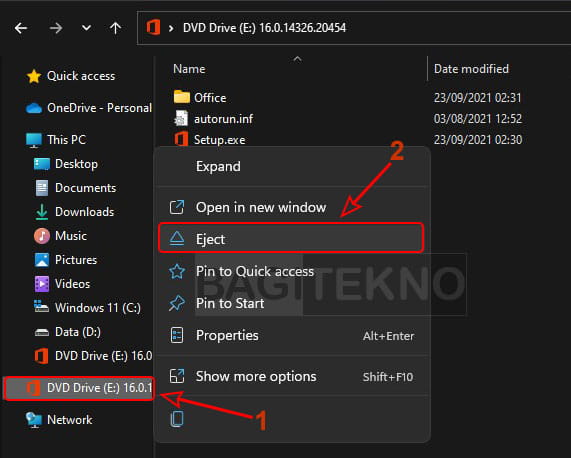571x458 pixels.
Task: Go forward with the right arrow button
Action: click(56, 28)
